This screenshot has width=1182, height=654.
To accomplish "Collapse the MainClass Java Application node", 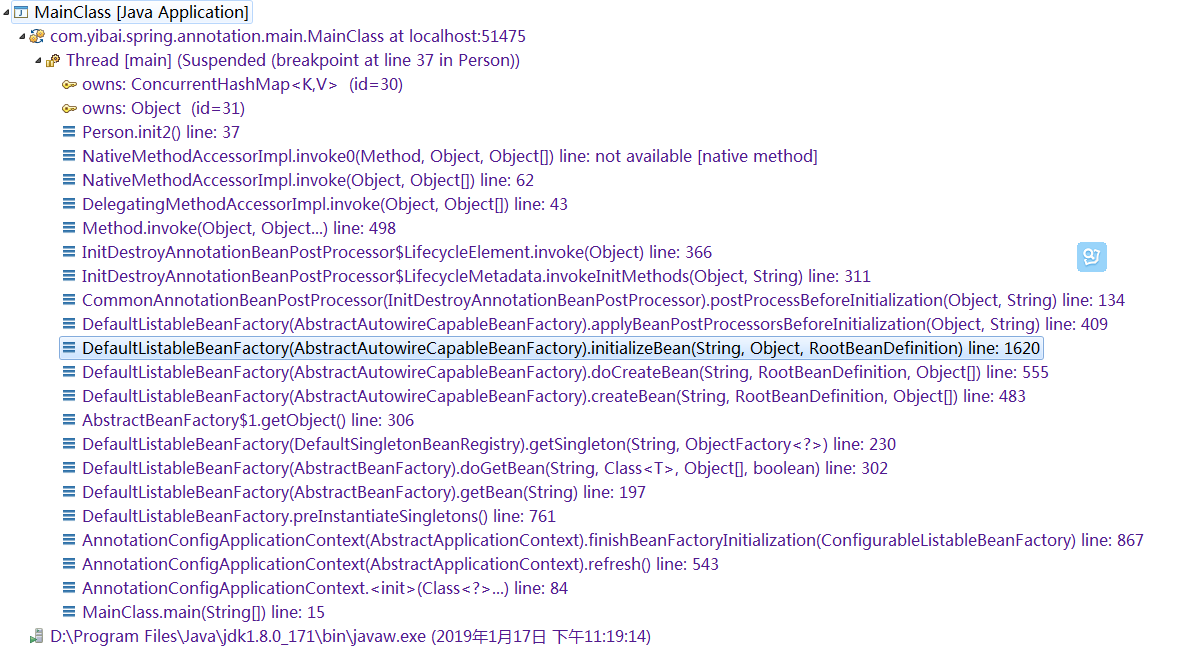I will pos(6,13).
